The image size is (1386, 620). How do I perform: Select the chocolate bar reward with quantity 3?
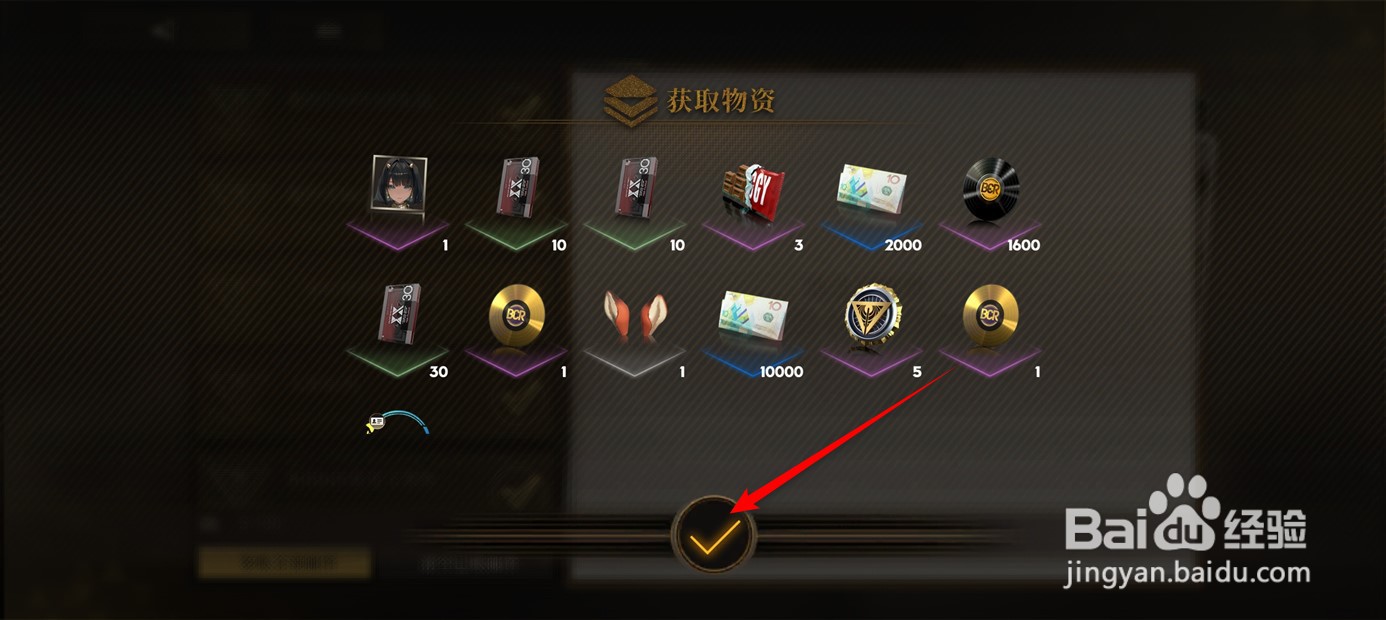[x=755, y=192]
